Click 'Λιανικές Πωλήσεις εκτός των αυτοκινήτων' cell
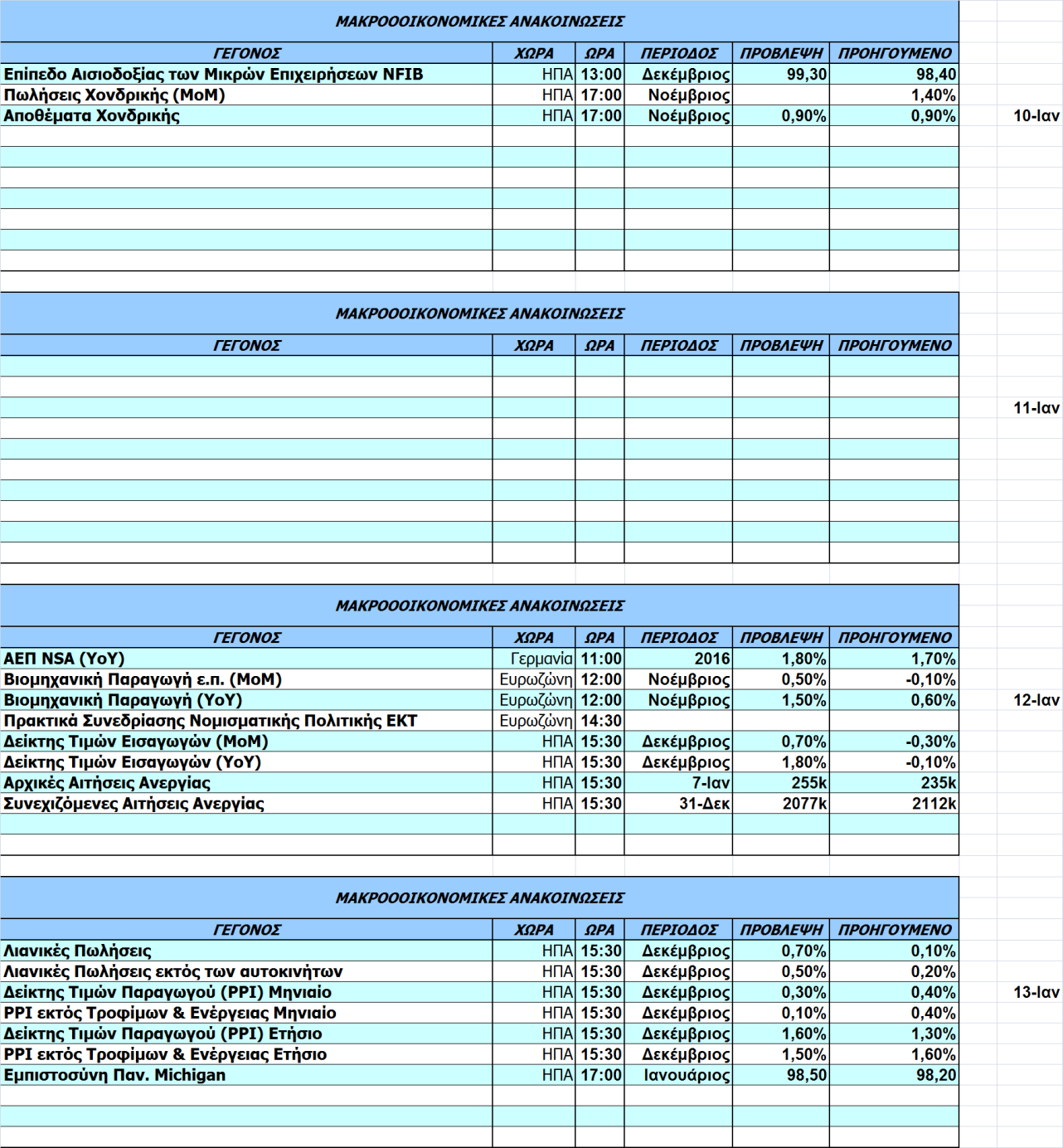 246,971
